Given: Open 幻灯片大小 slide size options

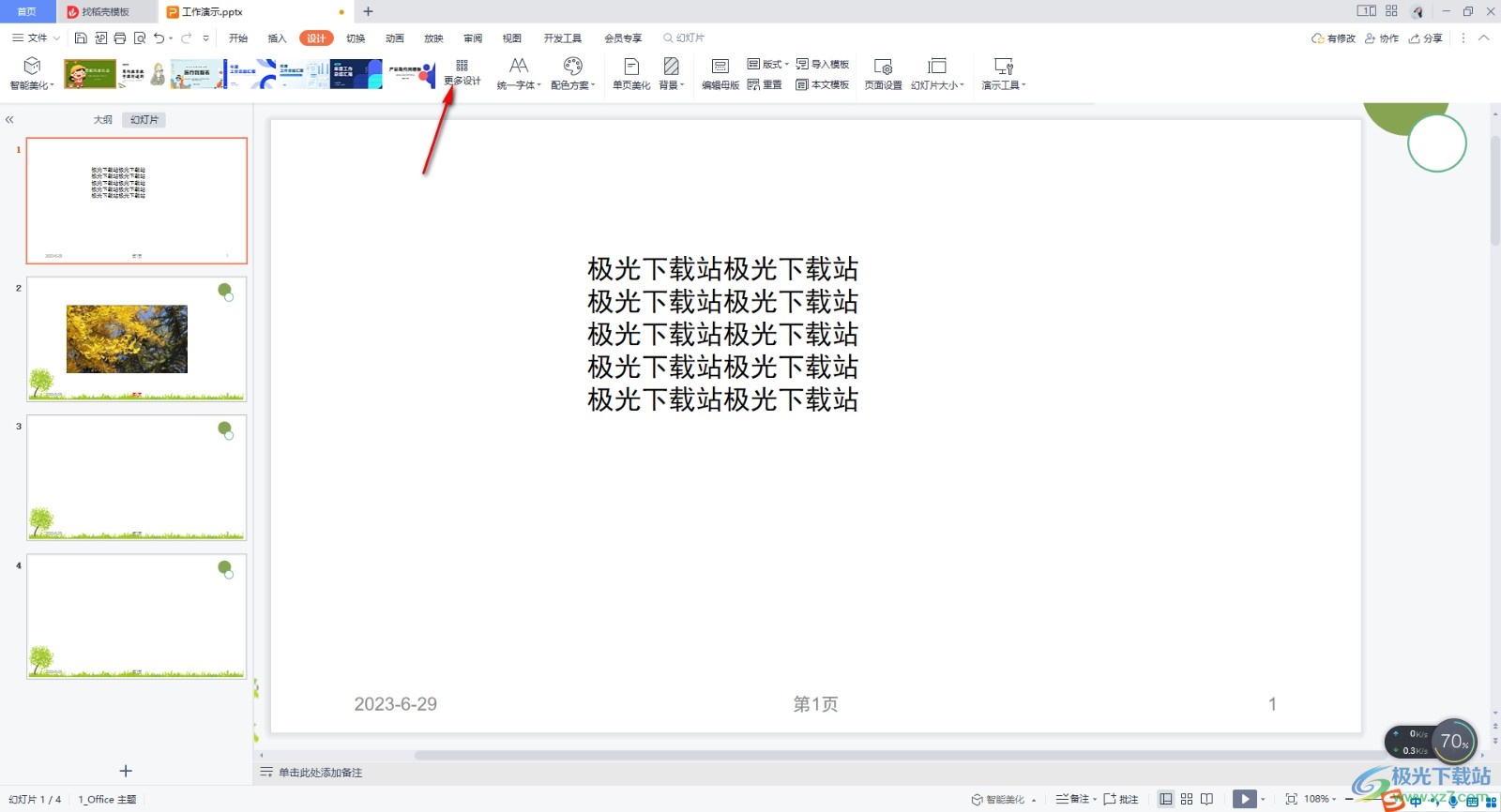Looking at the screenshot, I should click(x=937, y=73).
